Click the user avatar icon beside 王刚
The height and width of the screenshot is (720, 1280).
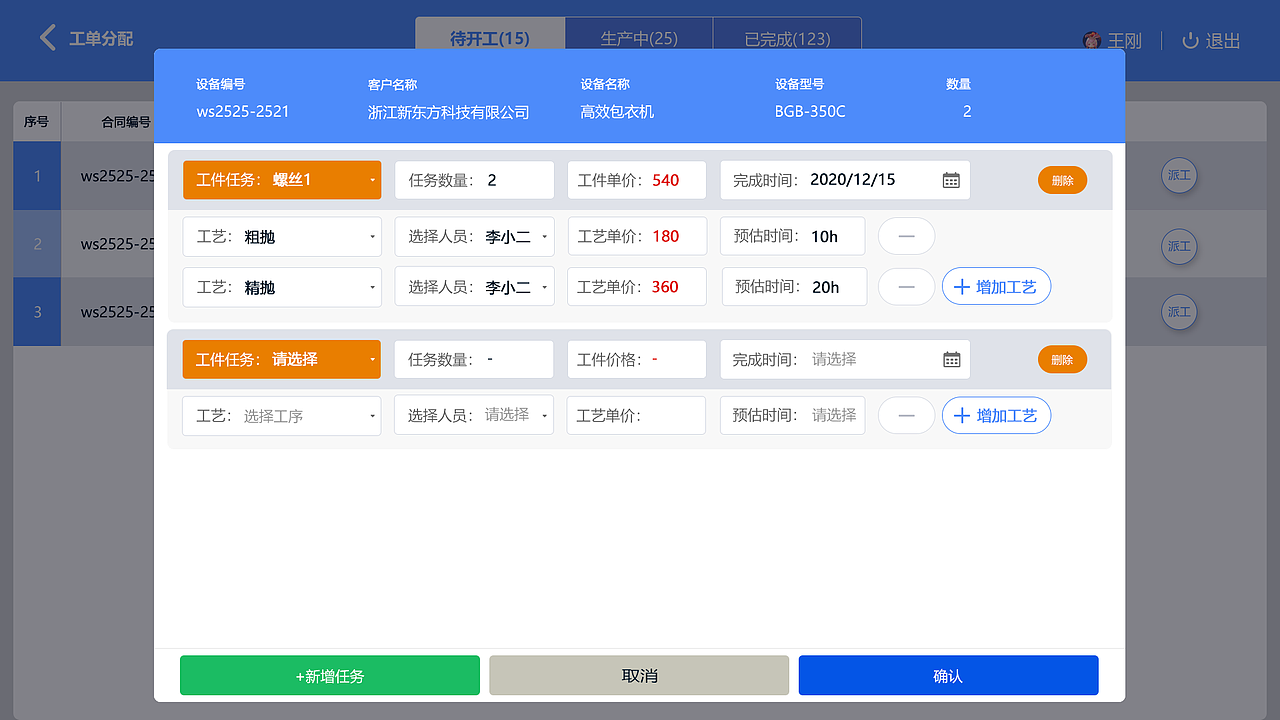tap(1092, 40)
